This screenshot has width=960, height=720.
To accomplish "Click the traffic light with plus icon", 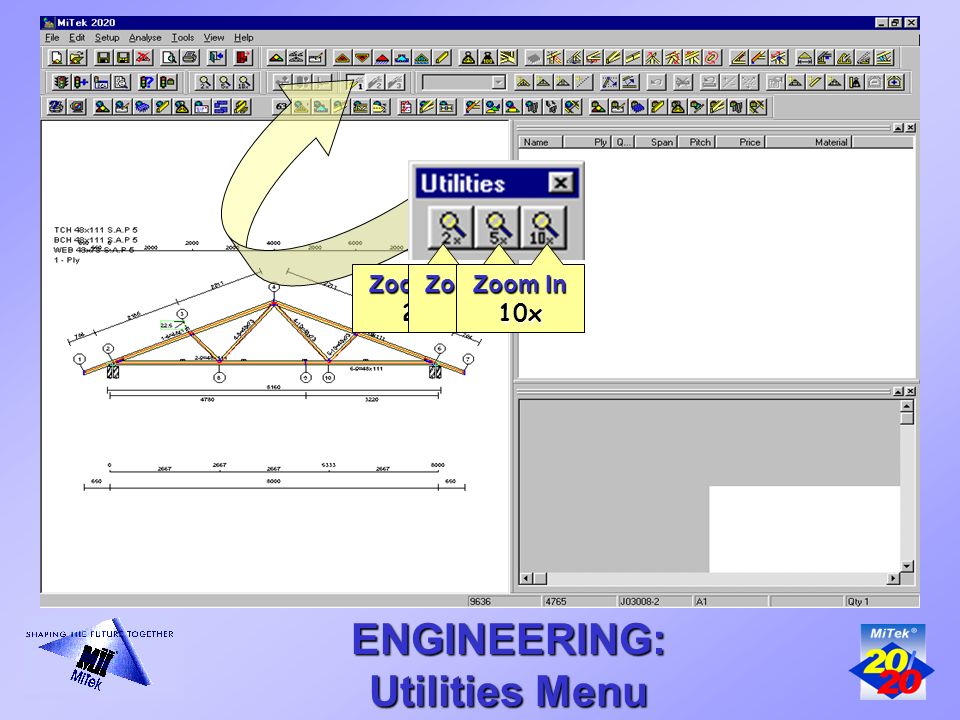I will coord(81,82).
